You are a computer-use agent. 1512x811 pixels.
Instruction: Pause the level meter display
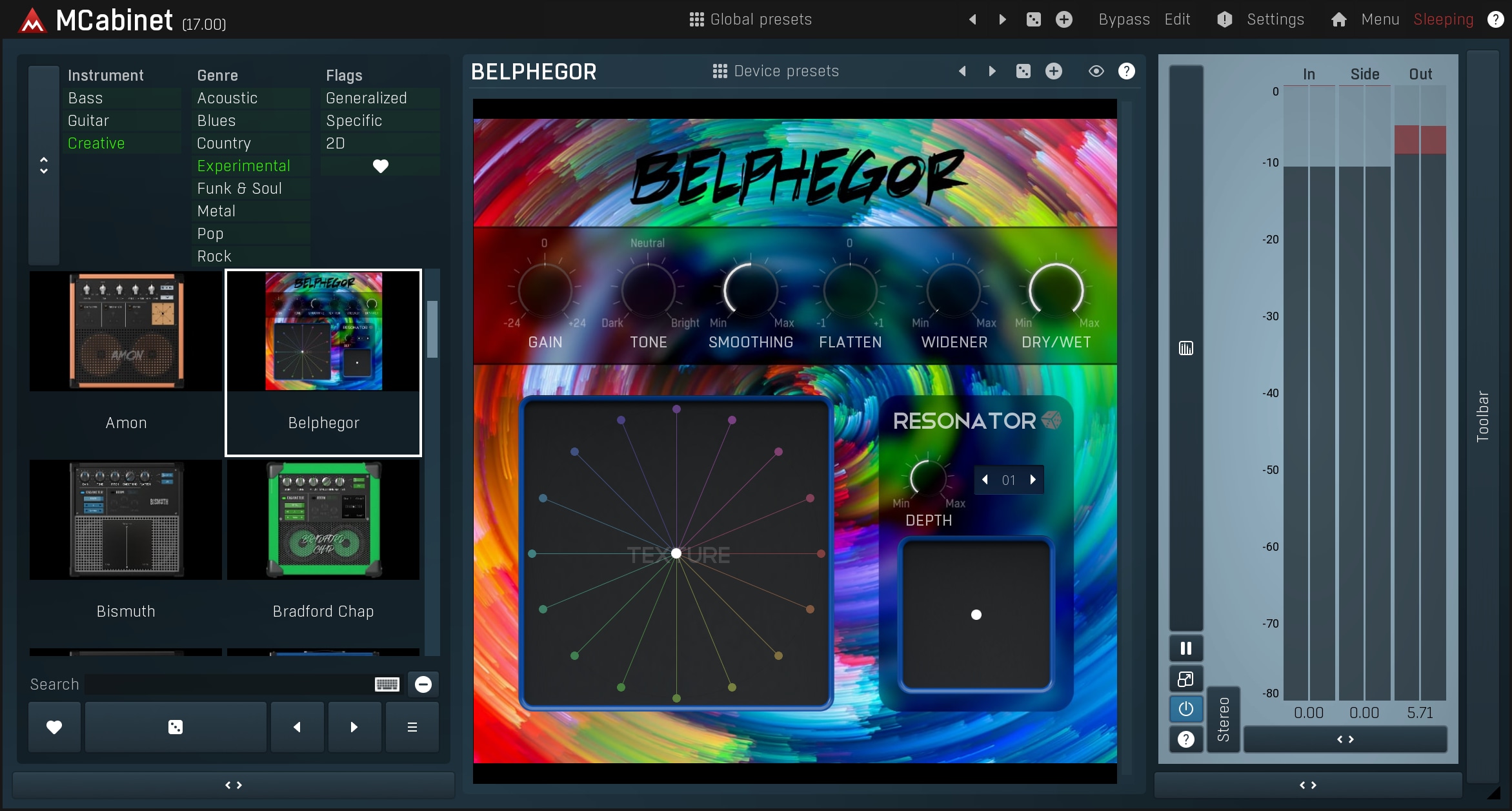[1185, 648]
